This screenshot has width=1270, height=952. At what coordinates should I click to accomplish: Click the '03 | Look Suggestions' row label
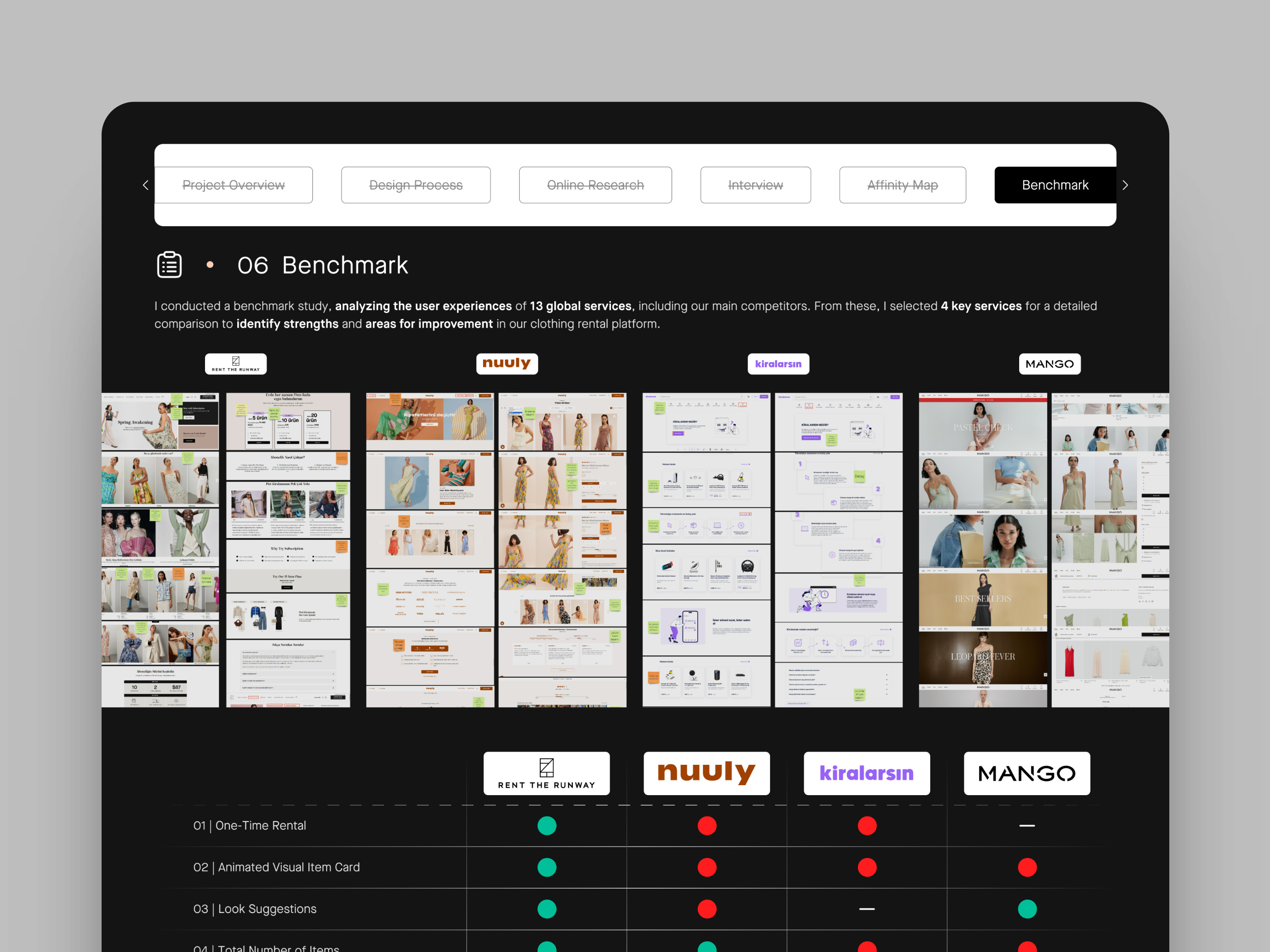pos(255,909)
